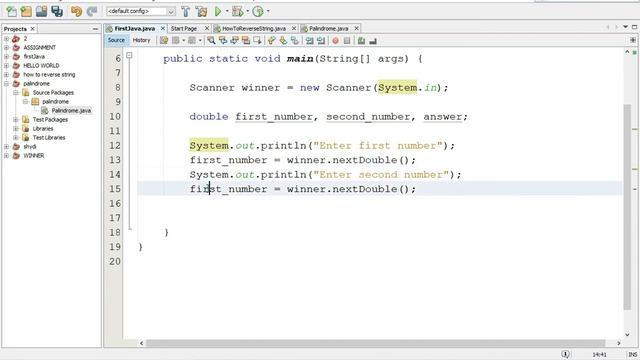Close the Palindrome.java tab
This screenshot has width=640, height=360.
[356, 28]
